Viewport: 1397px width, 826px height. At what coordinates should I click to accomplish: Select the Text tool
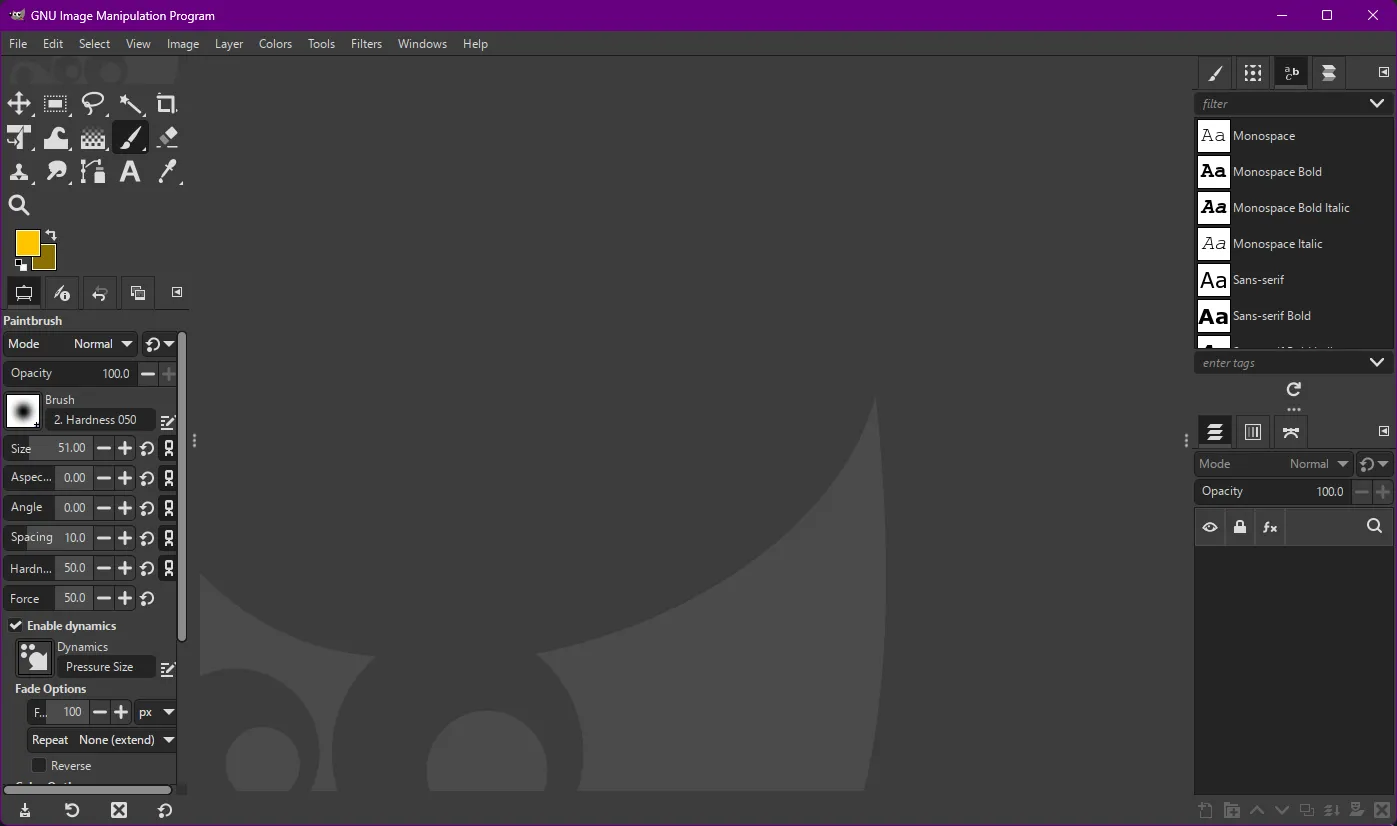coord(130,172)
